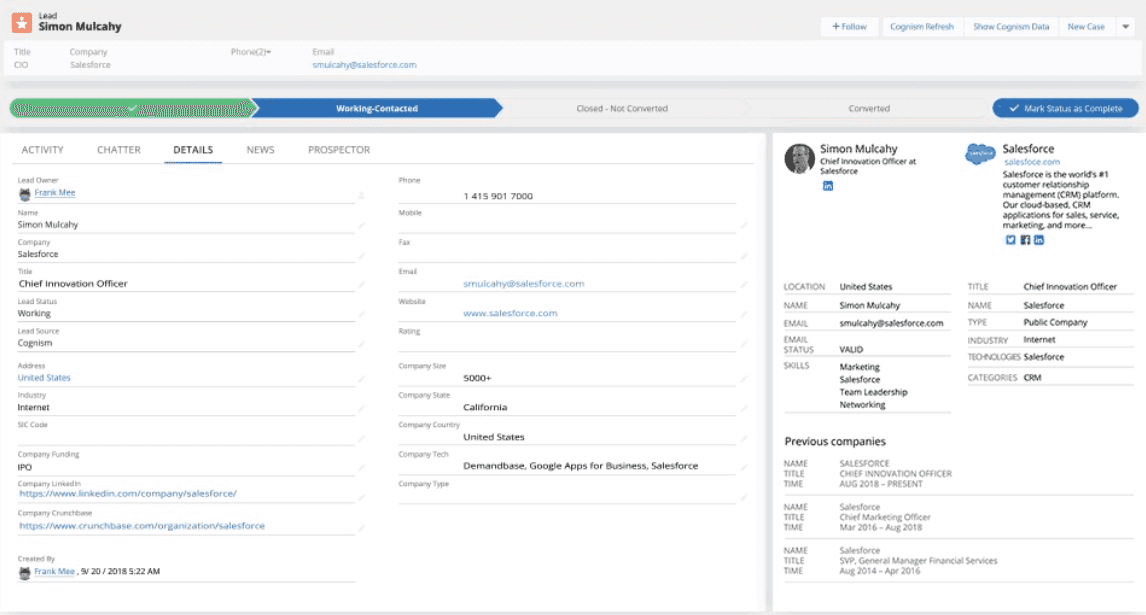
Task: Follow this lead with the Follow button
Action: click(849, 27)
